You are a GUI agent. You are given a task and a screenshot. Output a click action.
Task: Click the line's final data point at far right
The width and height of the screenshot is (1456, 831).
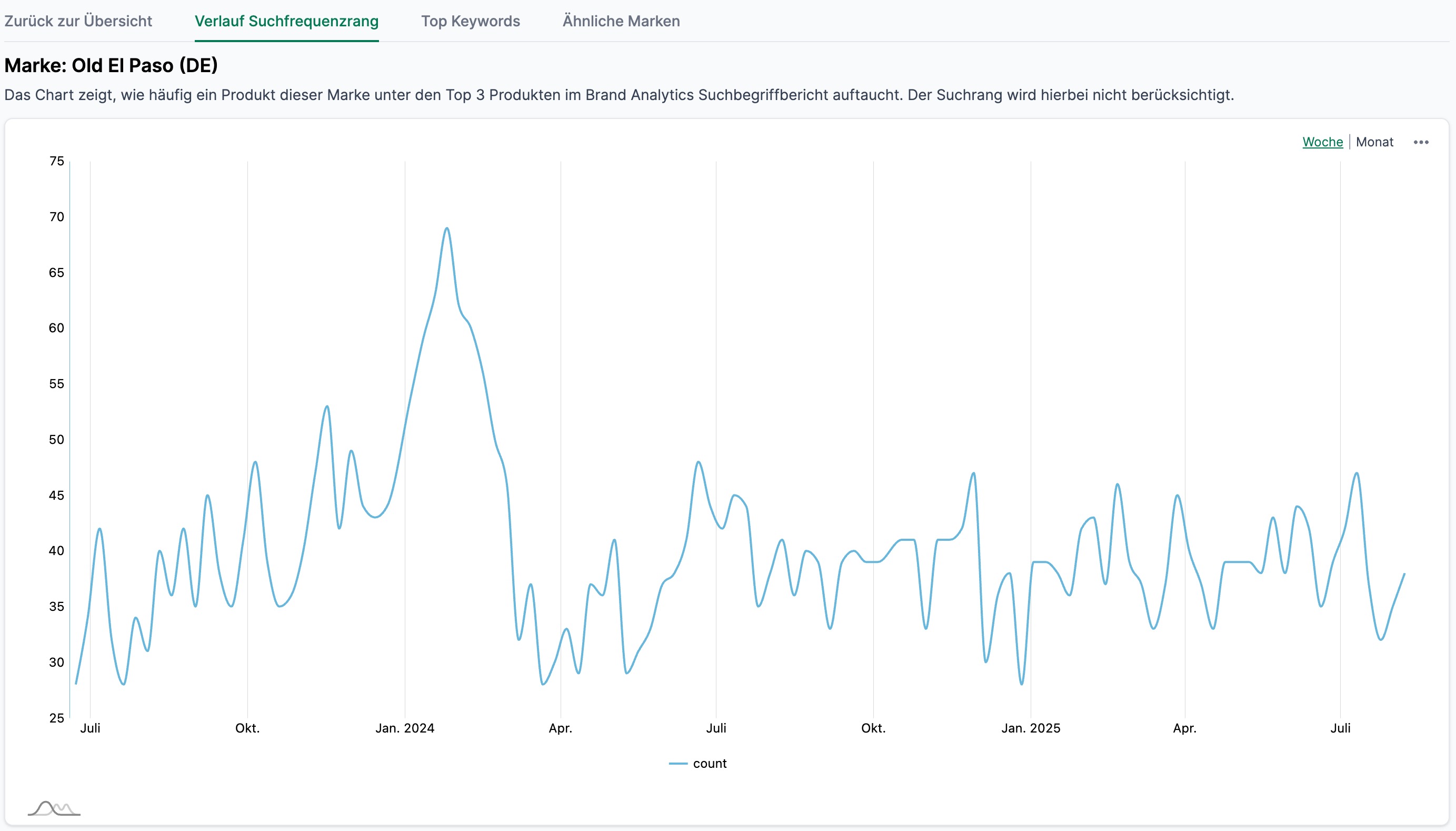[x=1403, y=574]
